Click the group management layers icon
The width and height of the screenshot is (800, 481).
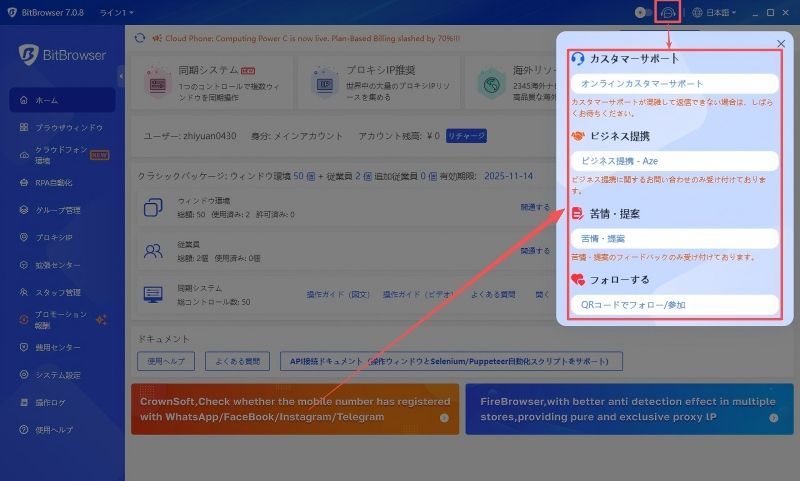pos(23,210)
